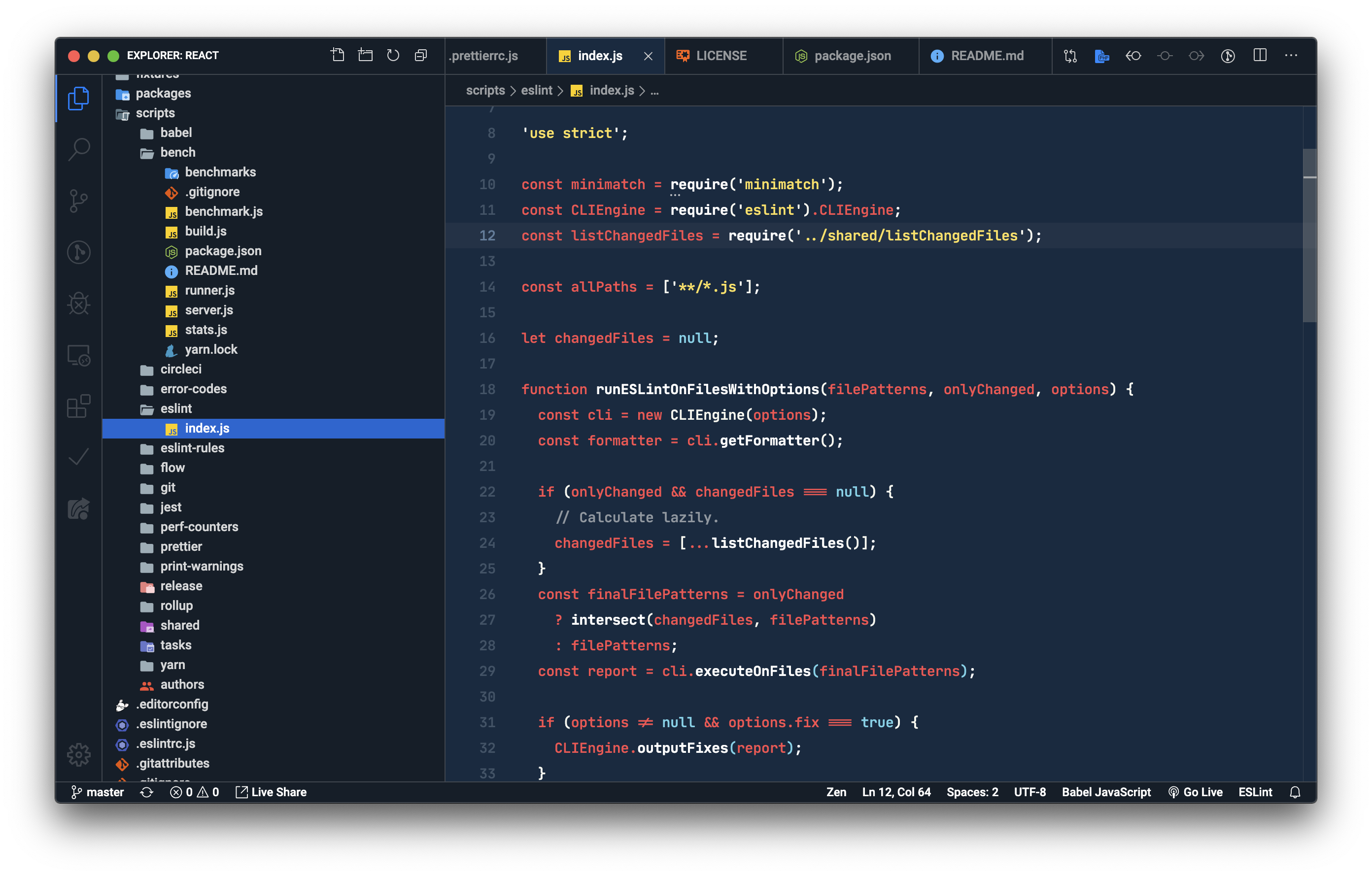Click Live Share in status bar
Image resolution: width=1372 pixels, height=876 pixels.
point(271,792)
